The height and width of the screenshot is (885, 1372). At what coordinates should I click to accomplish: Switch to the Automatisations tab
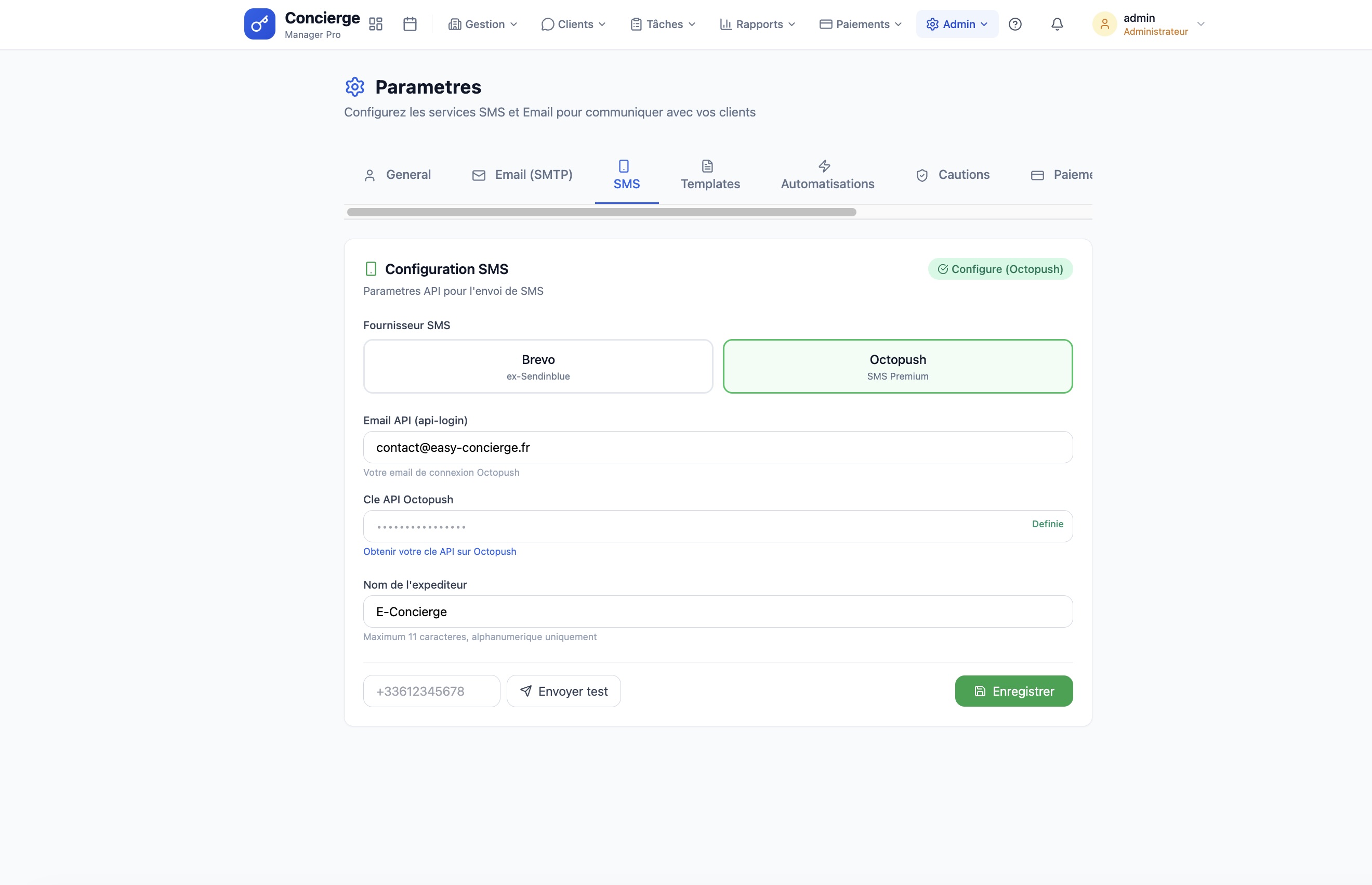[x=827, y=175]
